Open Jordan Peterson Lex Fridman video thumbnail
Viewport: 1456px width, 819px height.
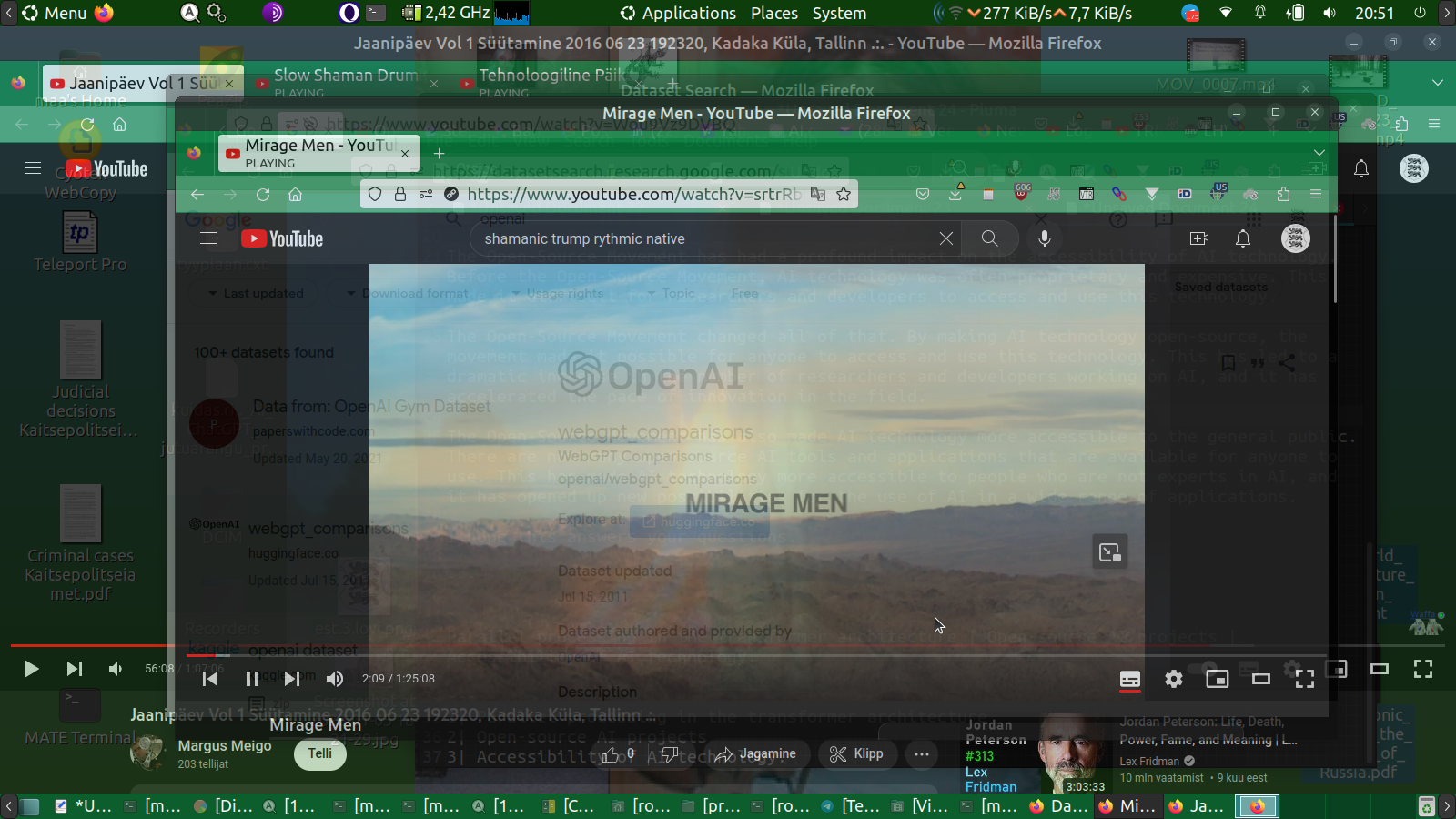[1036, 753]
